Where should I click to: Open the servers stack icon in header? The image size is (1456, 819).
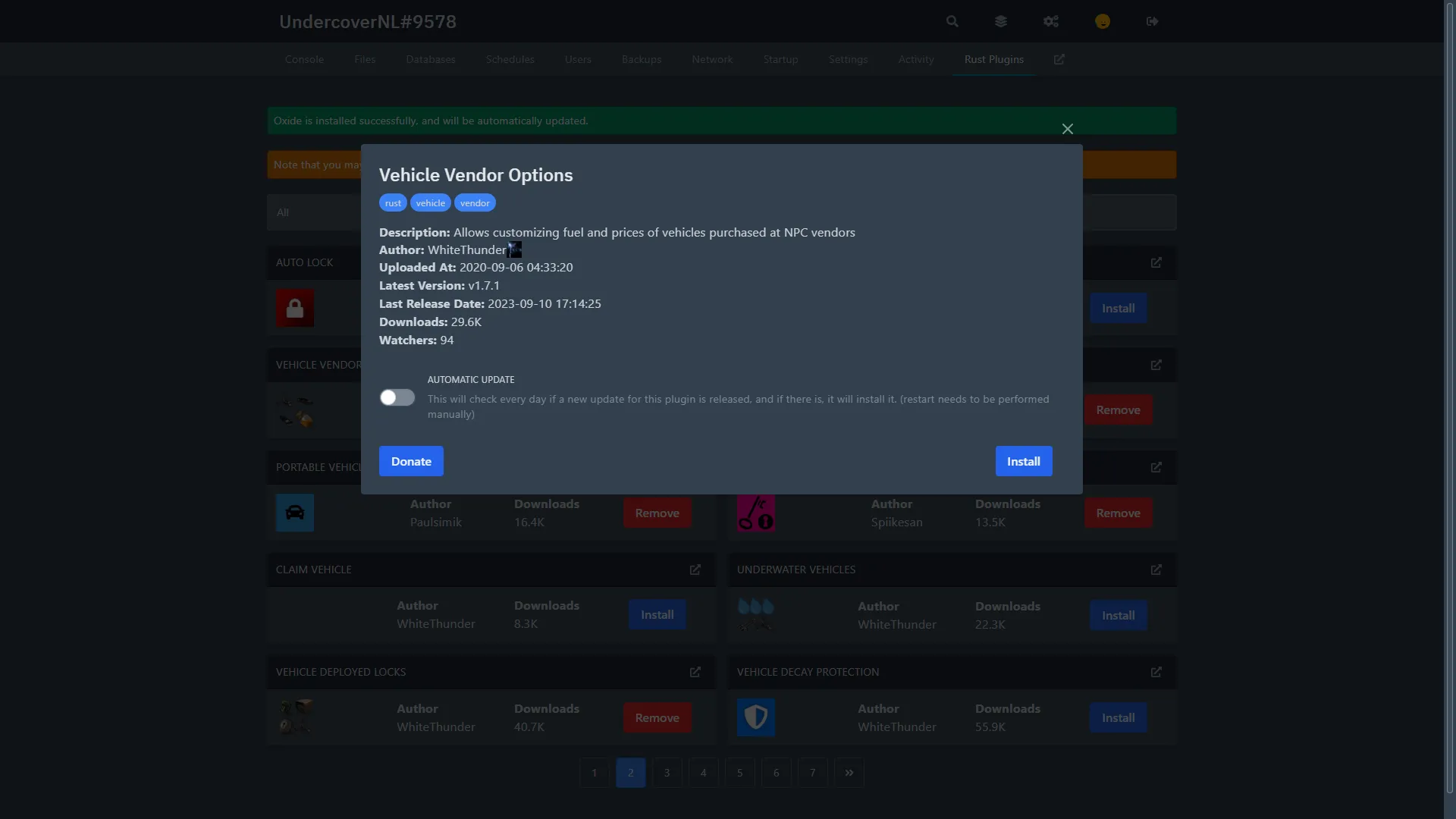[x=1001, y=21]
